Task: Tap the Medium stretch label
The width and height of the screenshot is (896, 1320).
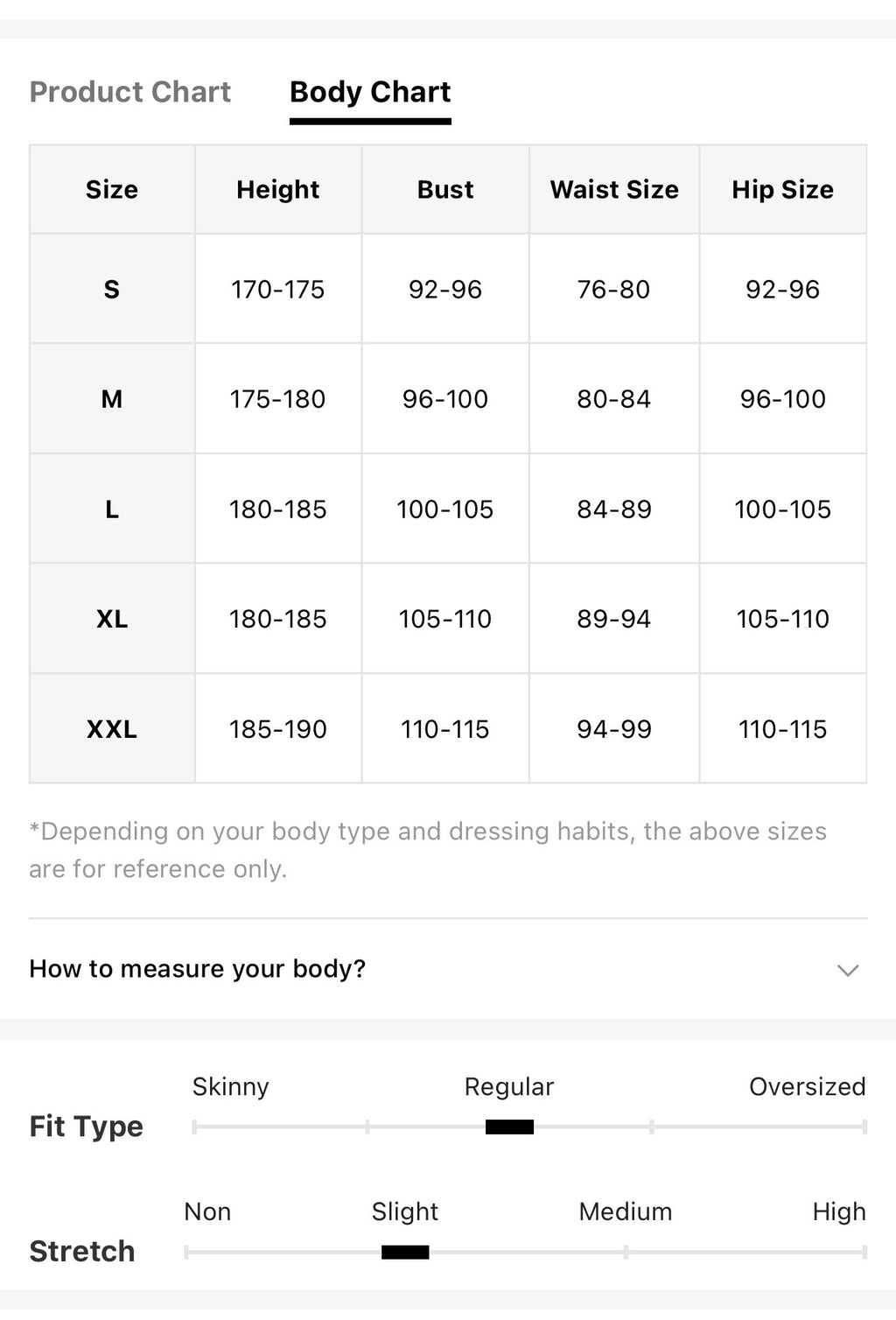Action: 626,1211
